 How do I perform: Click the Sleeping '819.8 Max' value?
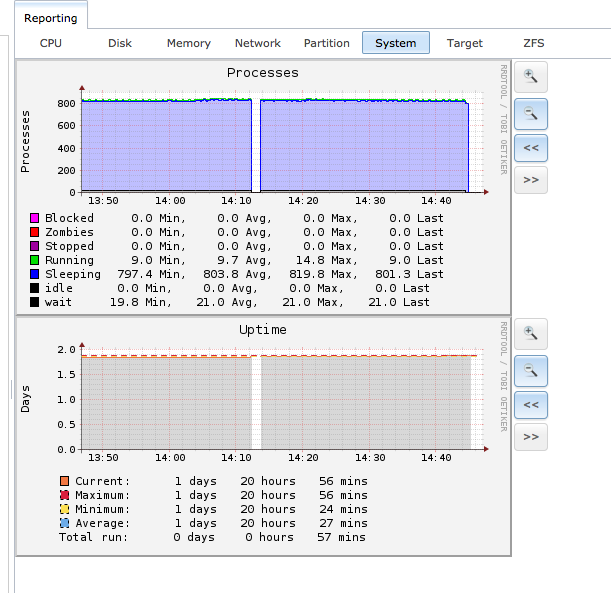pos(323,274)
